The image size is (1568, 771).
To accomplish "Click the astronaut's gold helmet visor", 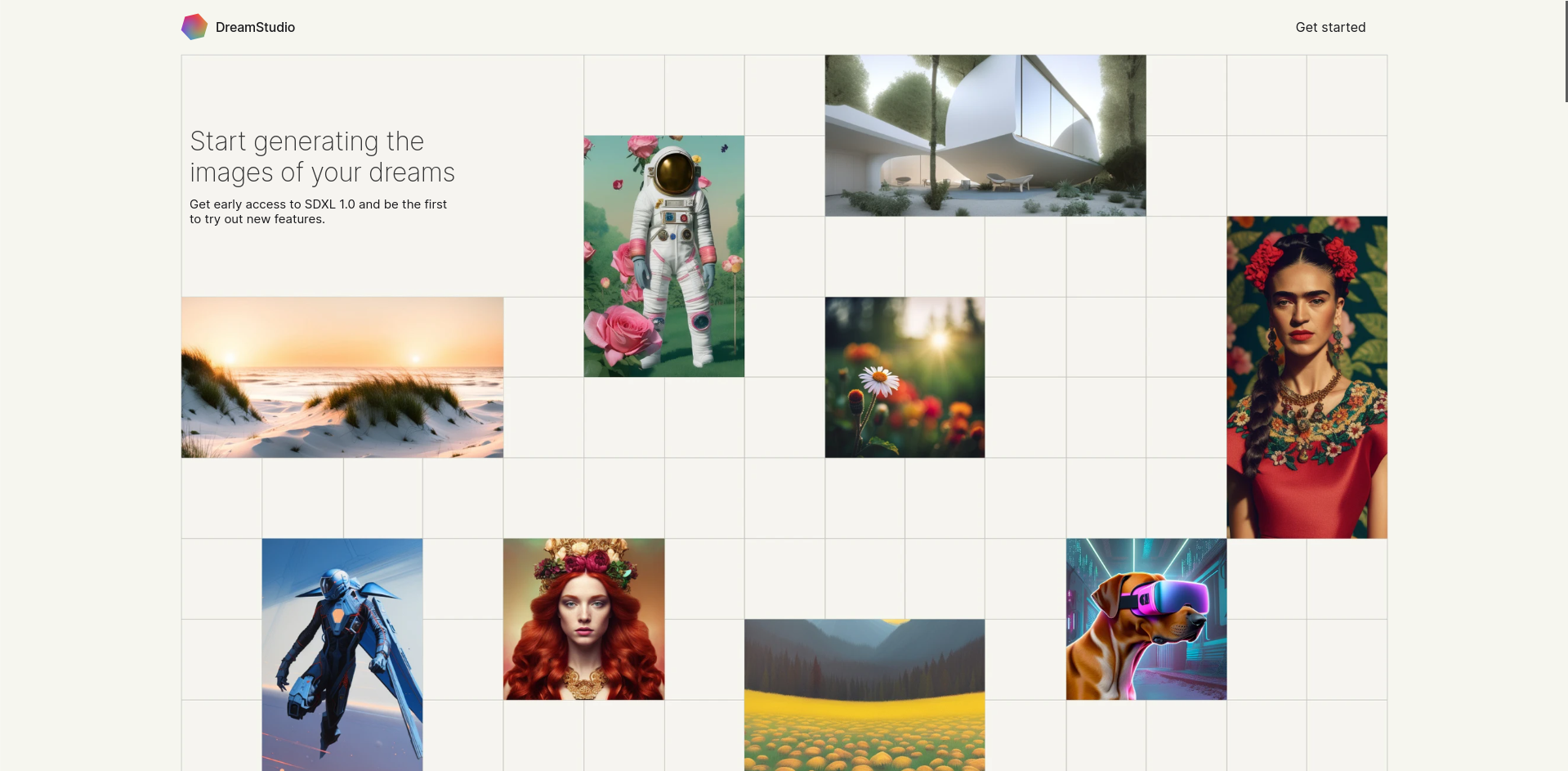I will coord(674,173).
